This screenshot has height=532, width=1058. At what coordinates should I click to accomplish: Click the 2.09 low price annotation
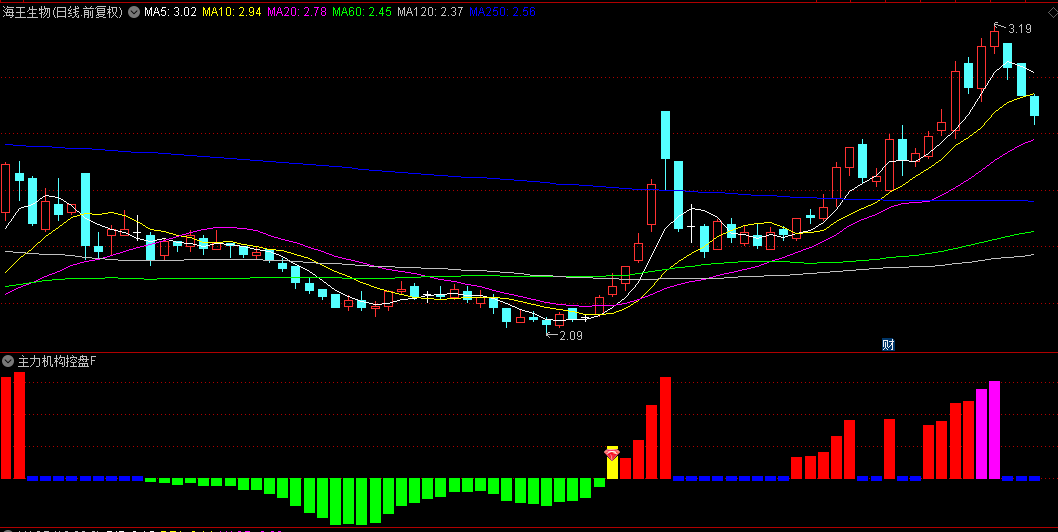click(571, 336)
